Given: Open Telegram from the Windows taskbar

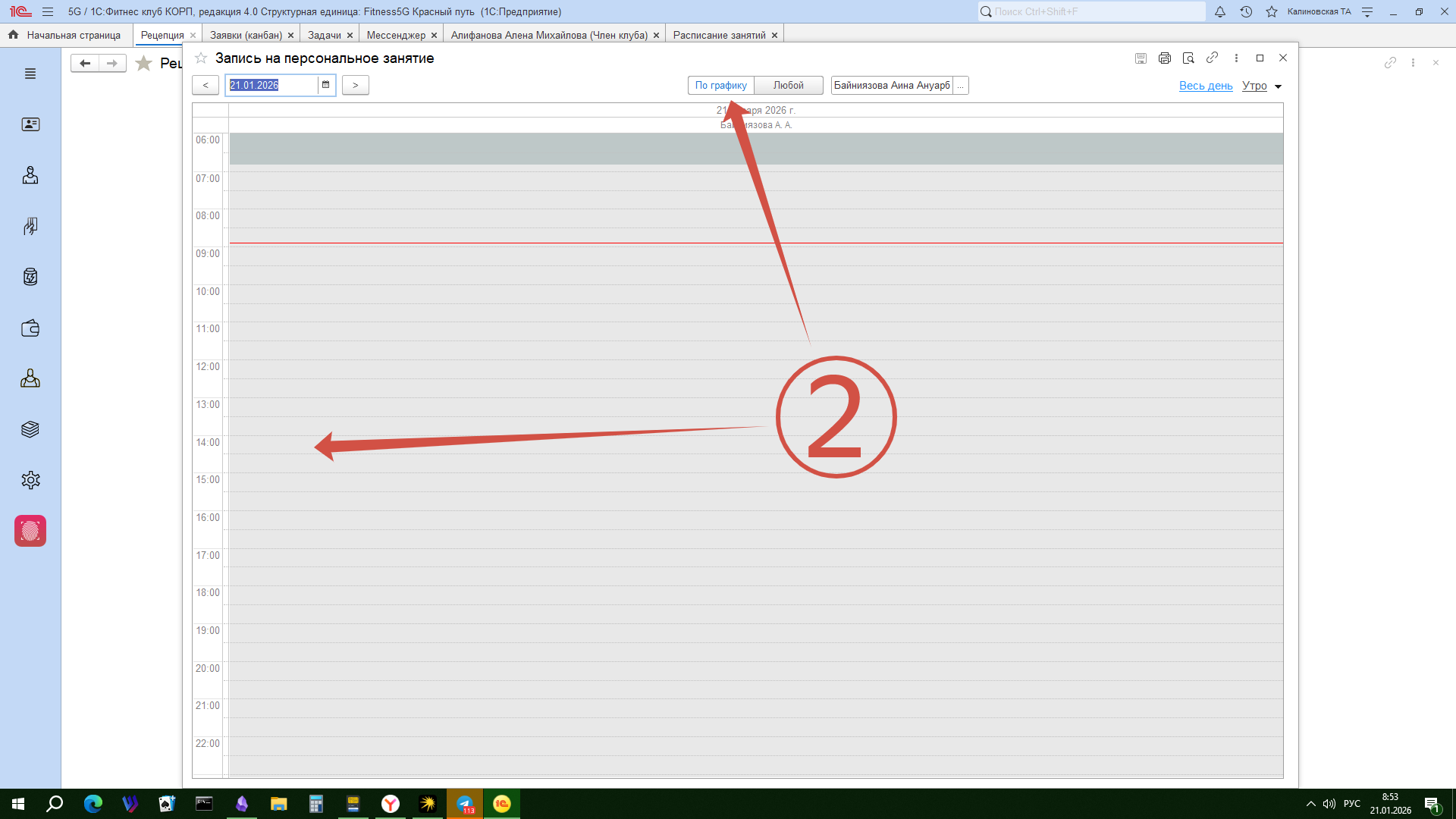Looking at the screenshot, I should (x=465, y=804).
